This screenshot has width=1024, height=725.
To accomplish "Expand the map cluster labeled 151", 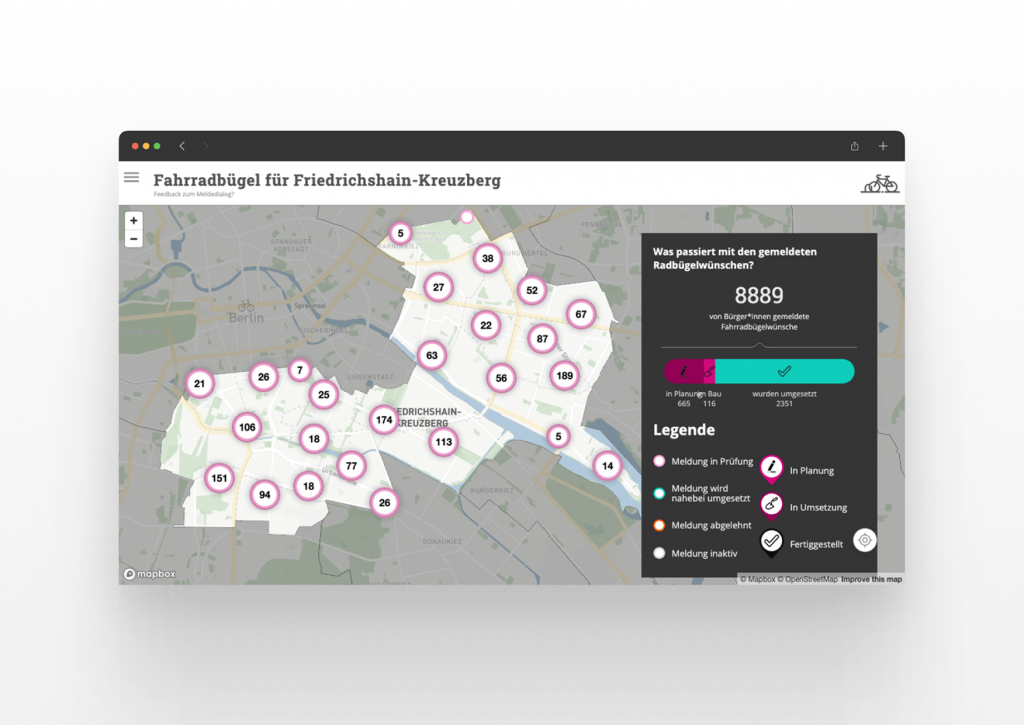I will pyautogui.click(x=219, y=478).
